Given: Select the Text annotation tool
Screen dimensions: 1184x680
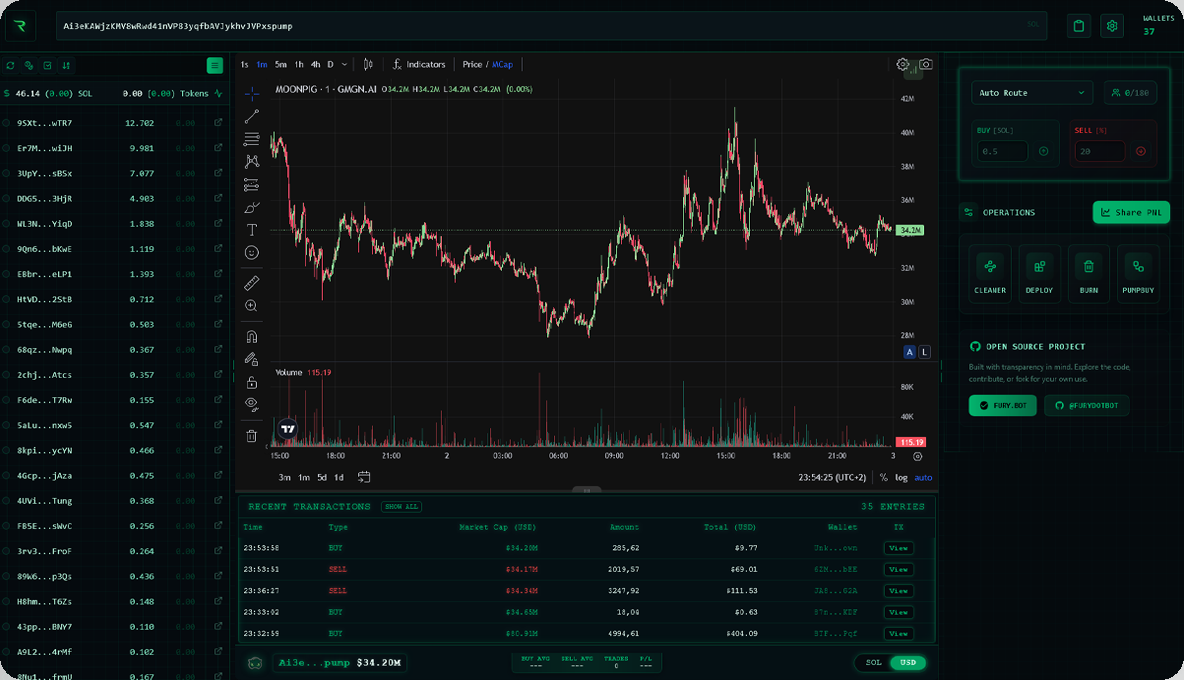Looking at the screenshot, I should tap(251, 229).
